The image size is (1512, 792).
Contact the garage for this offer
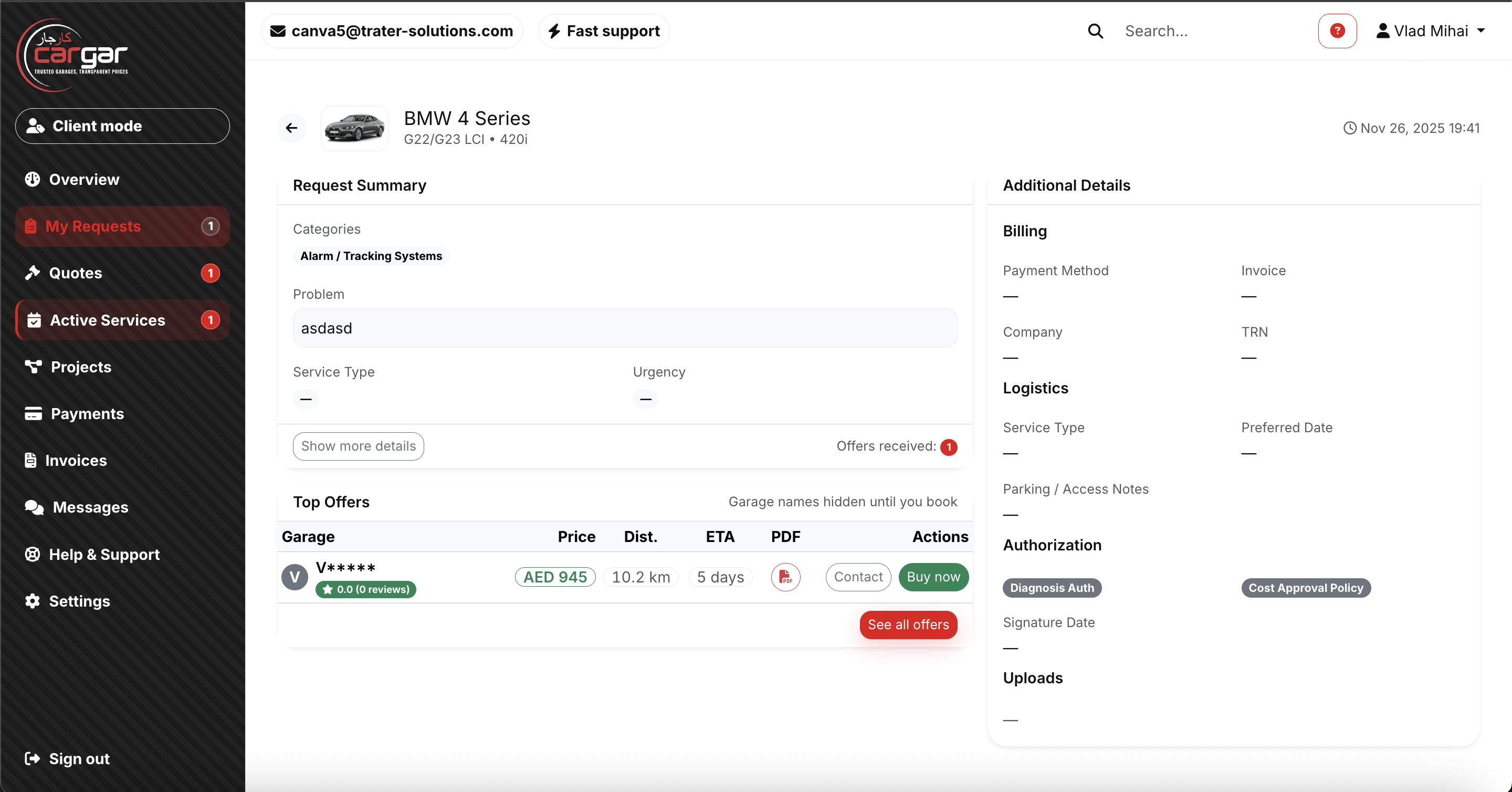857,577
